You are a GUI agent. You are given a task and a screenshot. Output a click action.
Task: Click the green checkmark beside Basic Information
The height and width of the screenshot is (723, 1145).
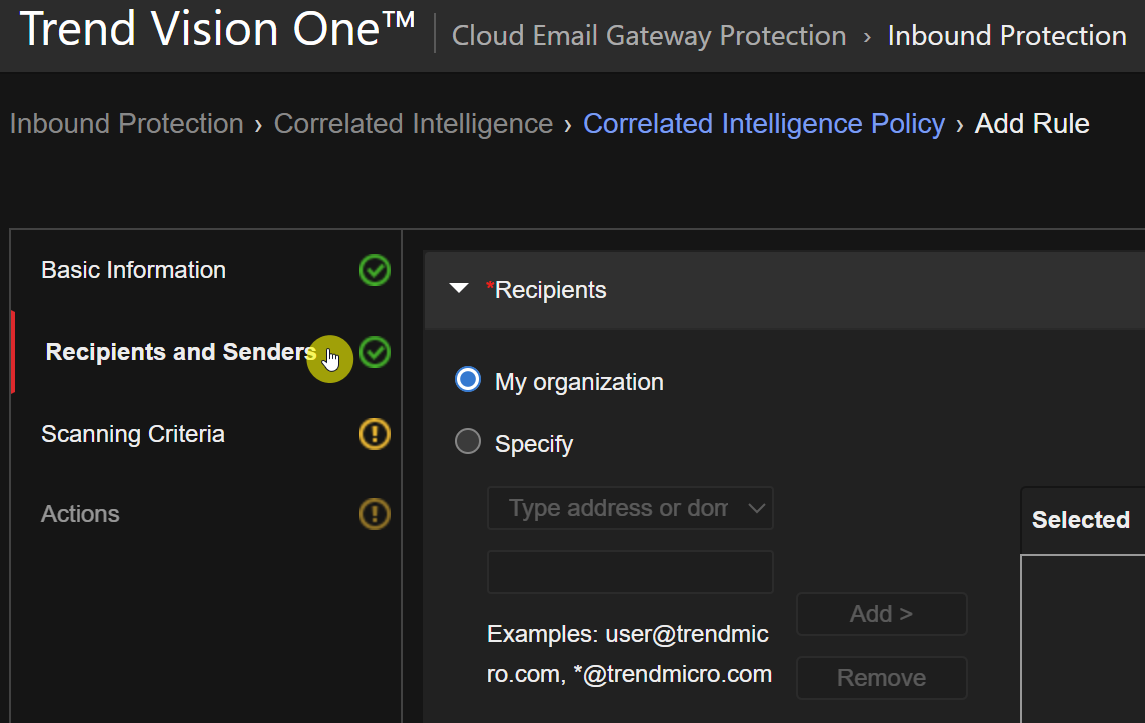pos(375,270)
